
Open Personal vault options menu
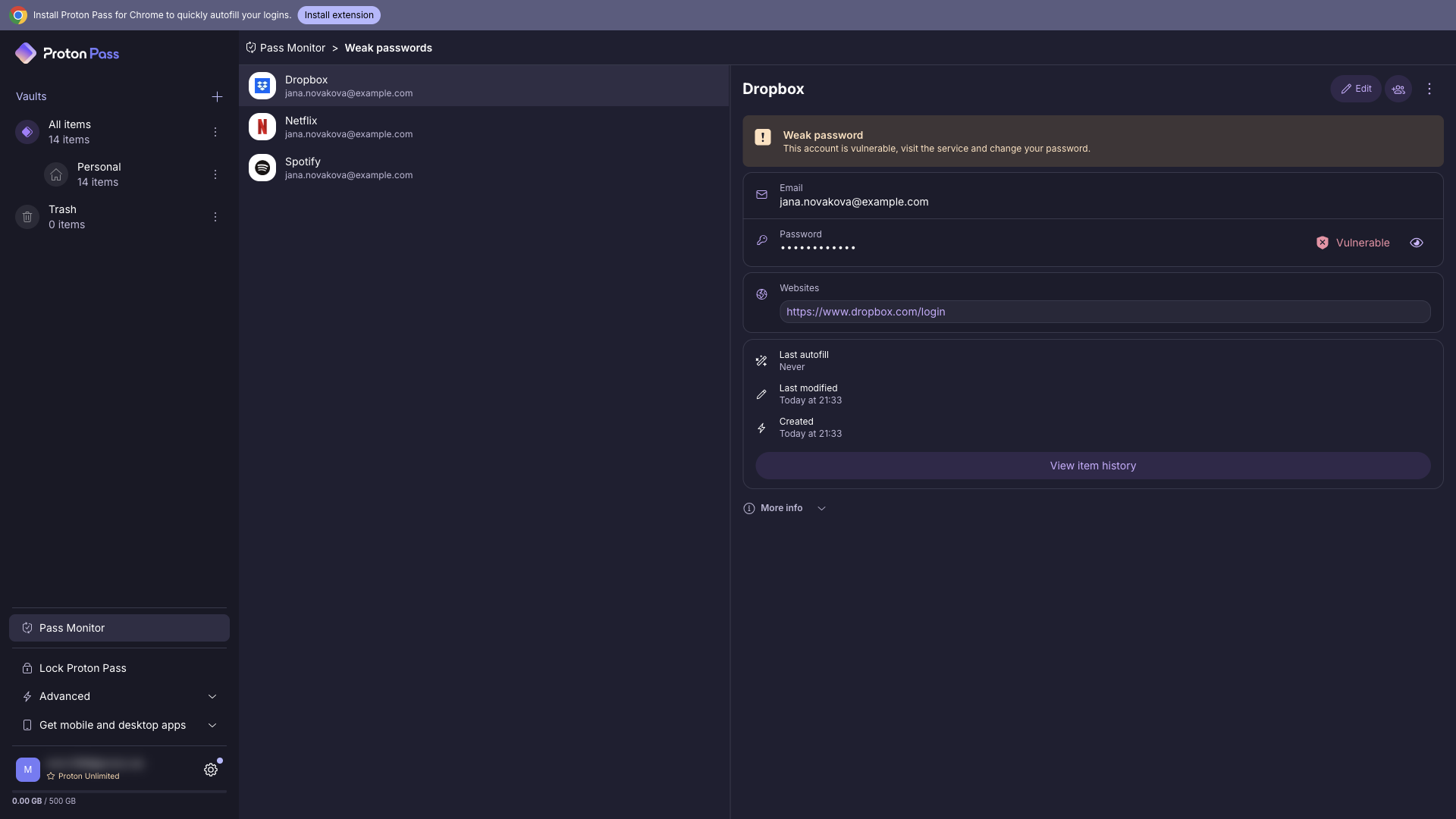pyautogui.click(x=215, y=174)
